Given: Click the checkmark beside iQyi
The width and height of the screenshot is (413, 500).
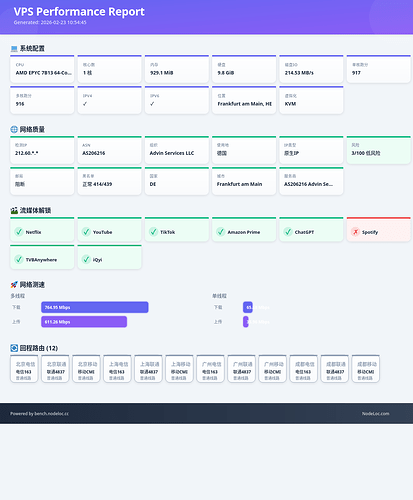Looking at the screenshot, I should 86,259.
